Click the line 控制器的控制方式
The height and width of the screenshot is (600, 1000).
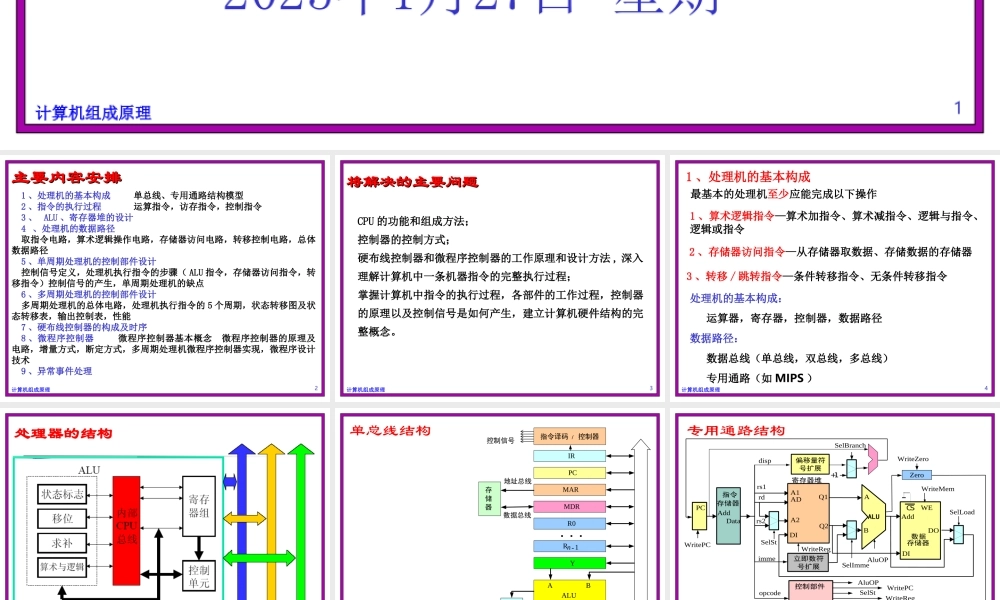(x=404, y=240)
